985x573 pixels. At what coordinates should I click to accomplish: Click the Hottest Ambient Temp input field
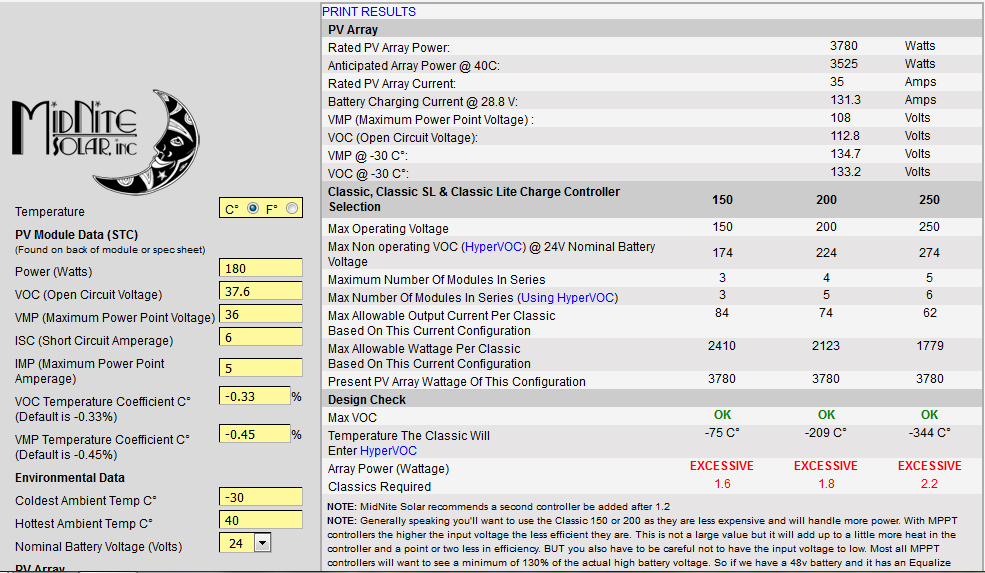[261, 520]
